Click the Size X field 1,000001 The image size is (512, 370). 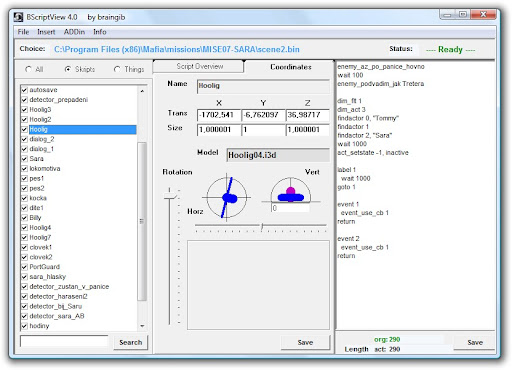pyautogui.click(x=219, y=130)
